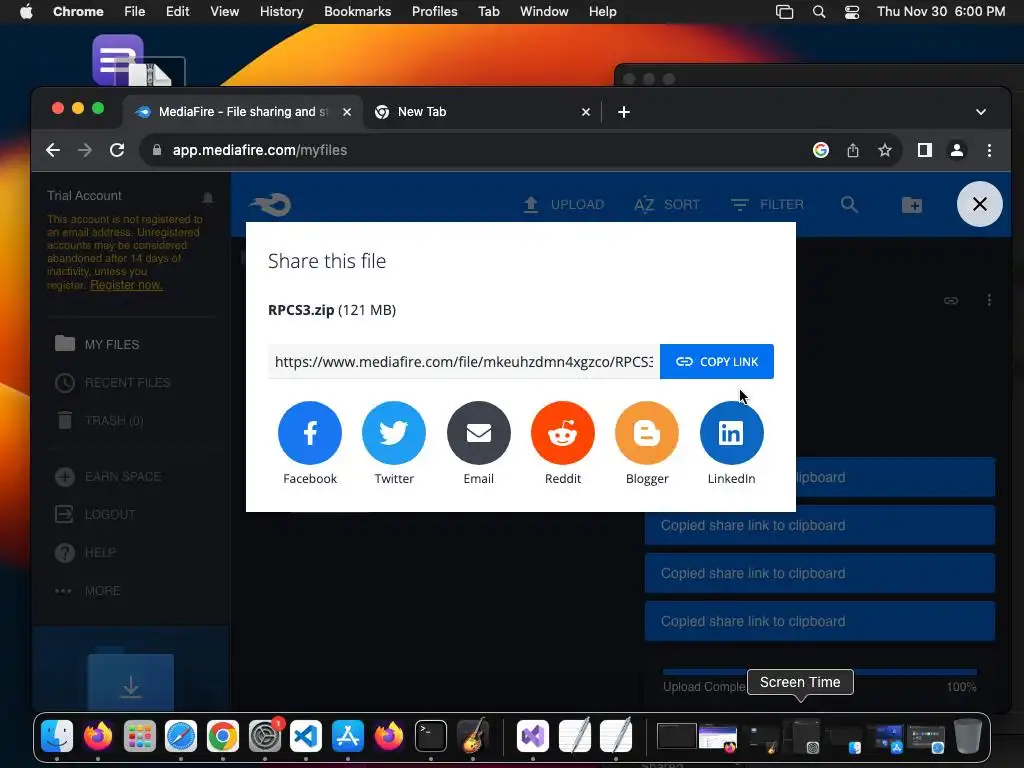Viewport: 1024px width, 768px height.
Task: Open the Bookmarks menu
Action: (x=357, y=12)
